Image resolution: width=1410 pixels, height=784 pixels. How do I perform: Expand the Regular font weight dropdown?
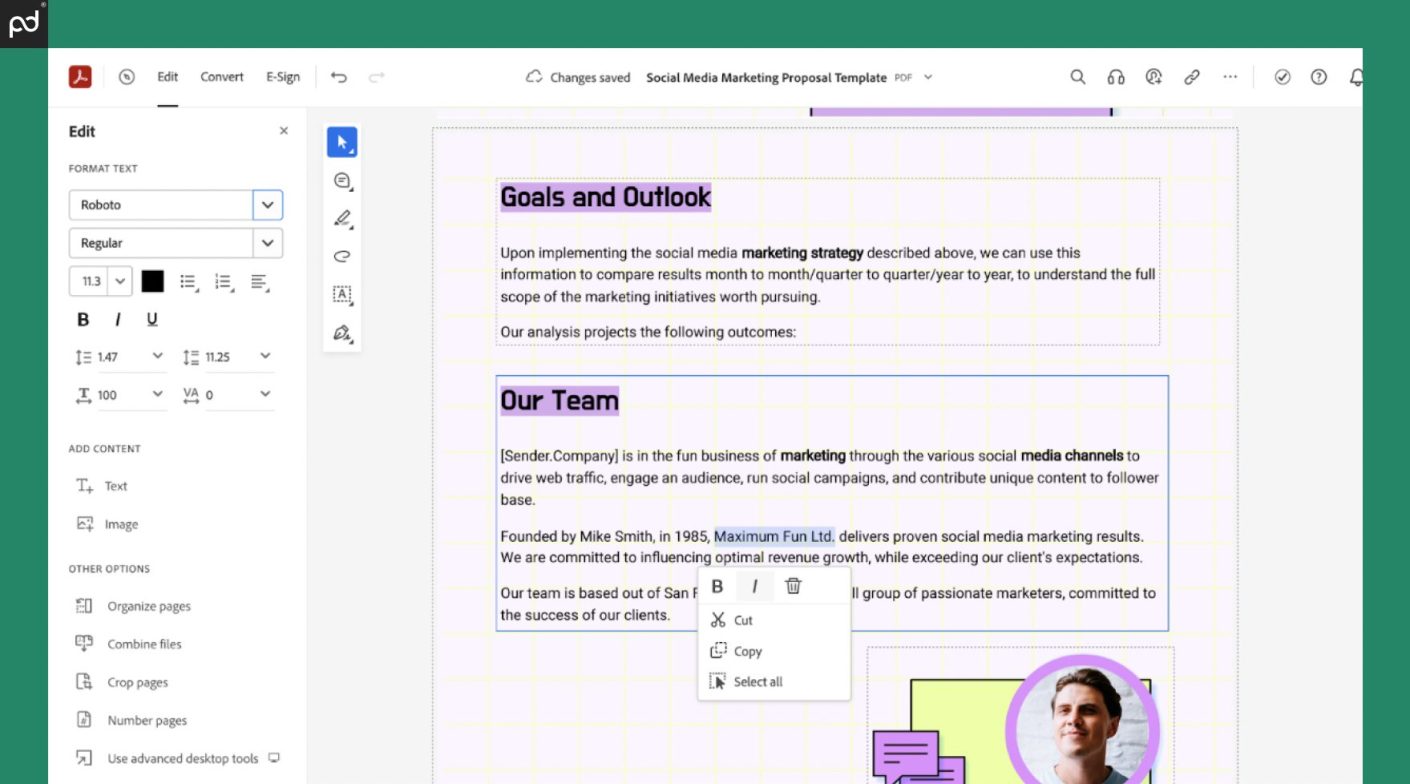click(x=267, y=242)
